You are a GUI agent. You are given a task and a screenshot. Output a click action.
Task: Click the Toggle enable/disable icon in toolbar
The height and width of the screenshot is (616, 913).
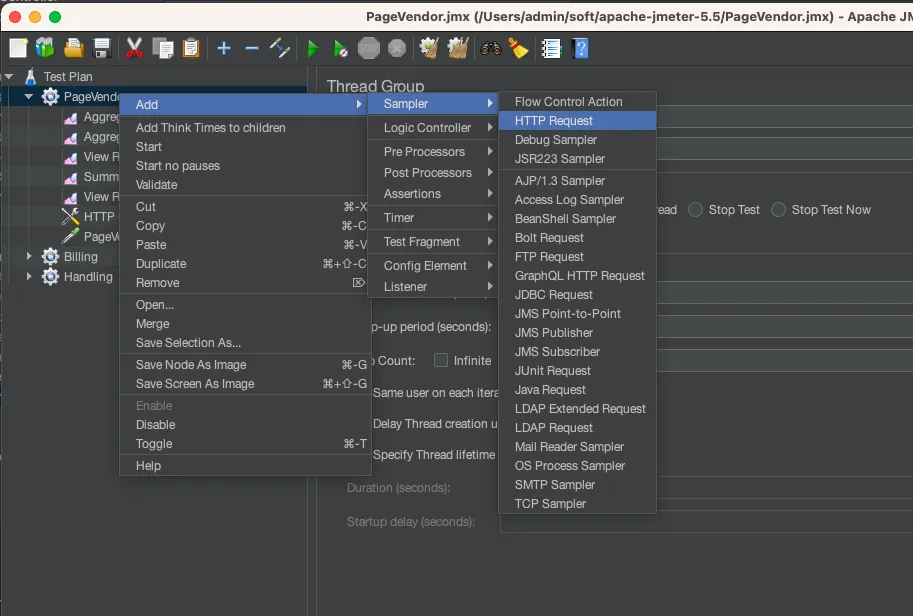click(280, 48)
